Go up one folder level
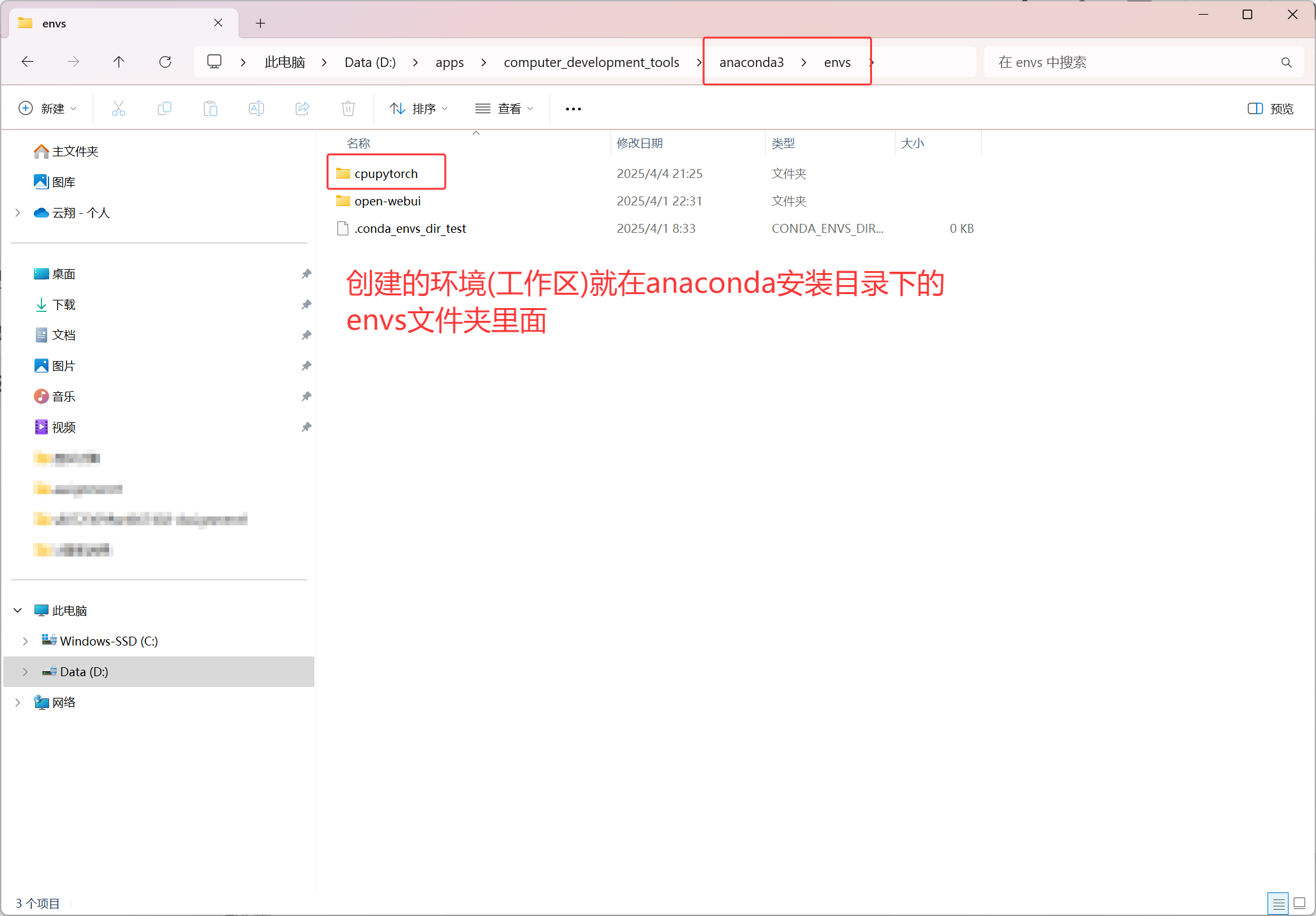Viewport: 1316px width, 916px height. (x=119, y=62)
